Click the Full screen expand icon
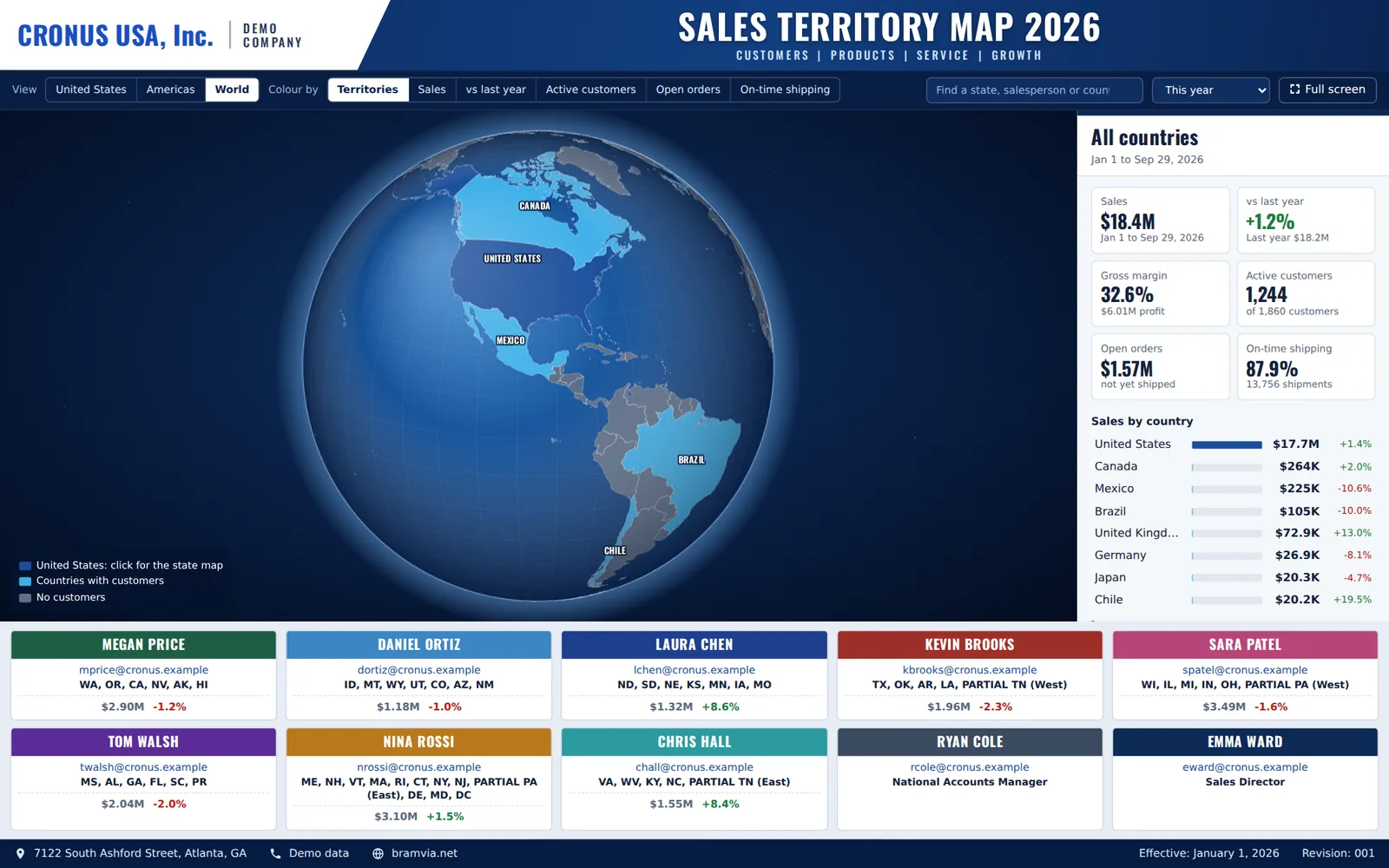 point(1294,89)
